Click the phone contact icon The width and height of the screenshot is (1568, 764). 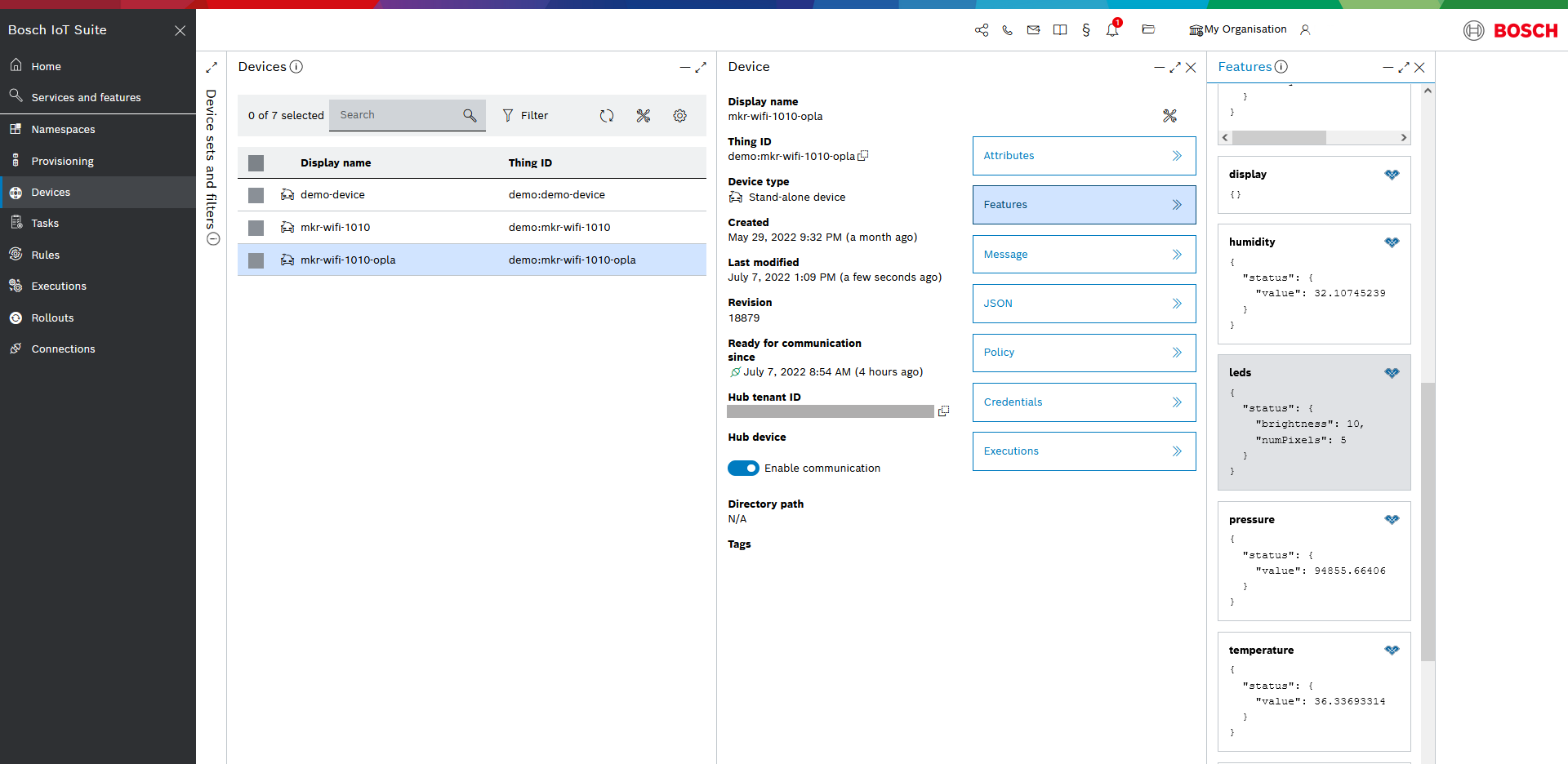[1008, 30]
